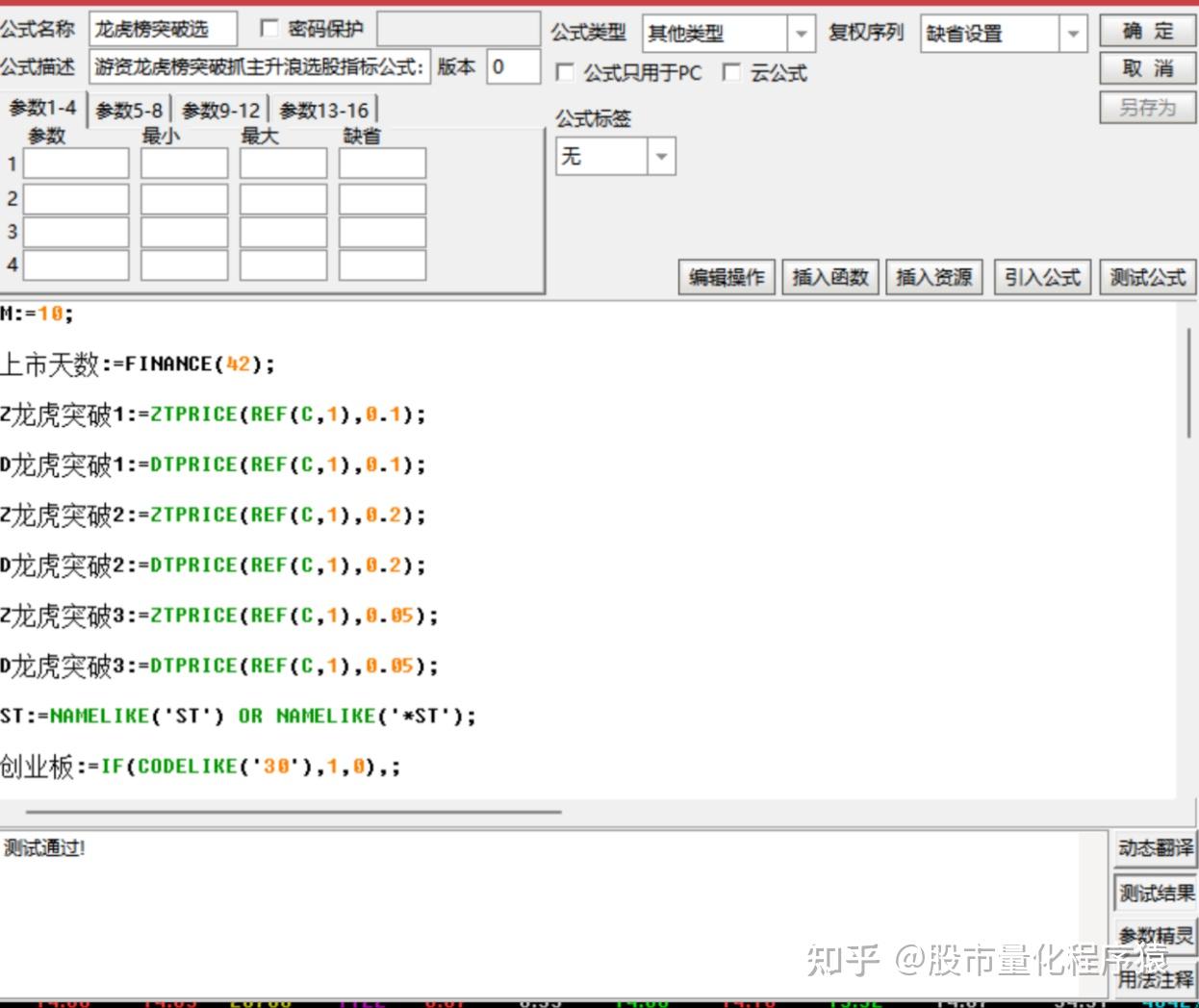Image resolution: width=1199 pixels, height=1008 pixels.
Task: Open the 参数9-12 tab
Action: tap(220, 111)
